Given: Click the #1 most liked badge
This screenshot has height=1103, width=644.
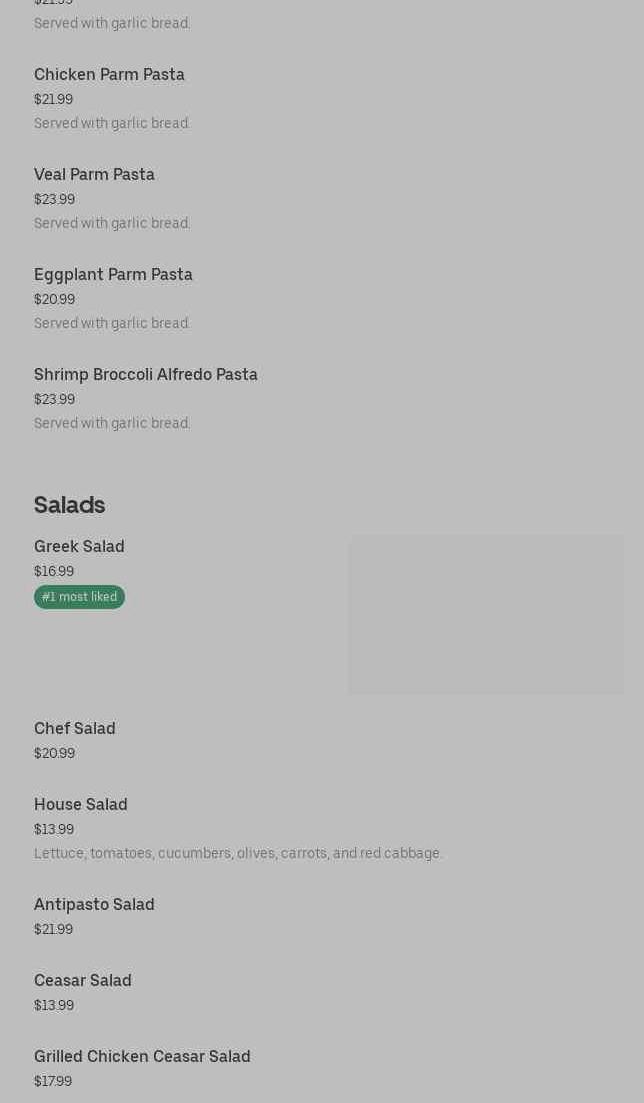Looking at the screenshot, I should [79, 597].
